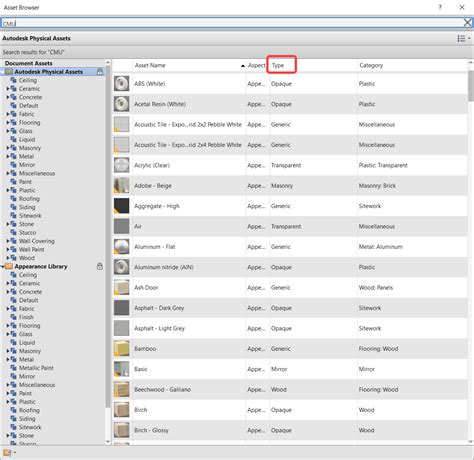Select Metallic Paint in Appearance Library
This screenshot has height=460, width=474.
pyautogui.click(x=36, y=368)
